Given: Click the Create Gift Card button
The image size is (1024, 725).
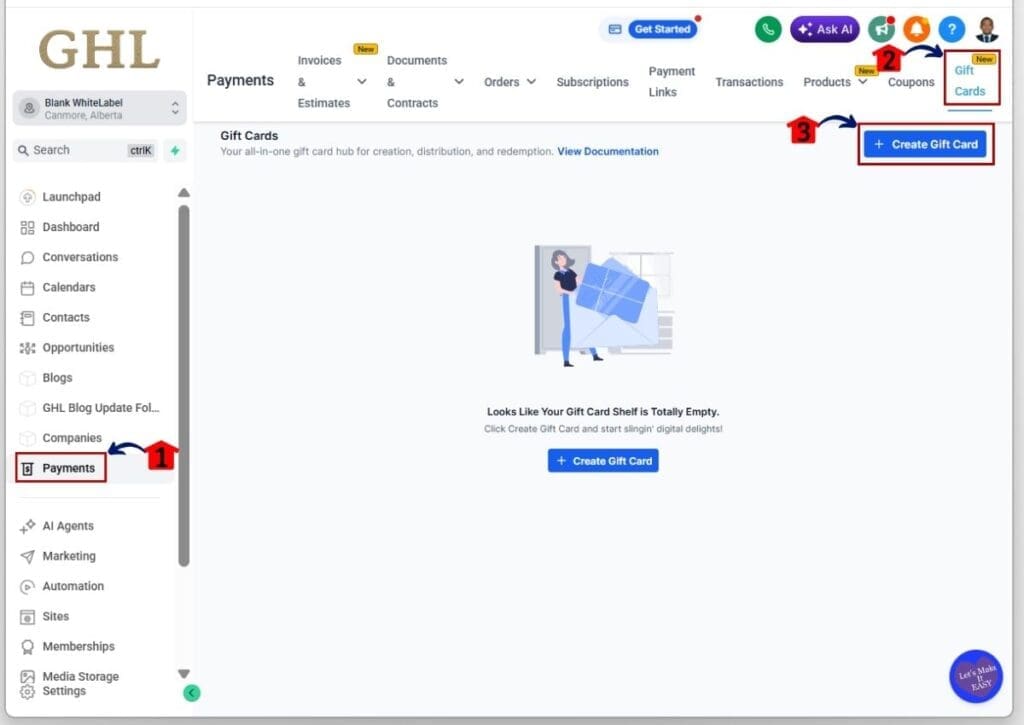Looking at the screenshot, I should [925, 143].
